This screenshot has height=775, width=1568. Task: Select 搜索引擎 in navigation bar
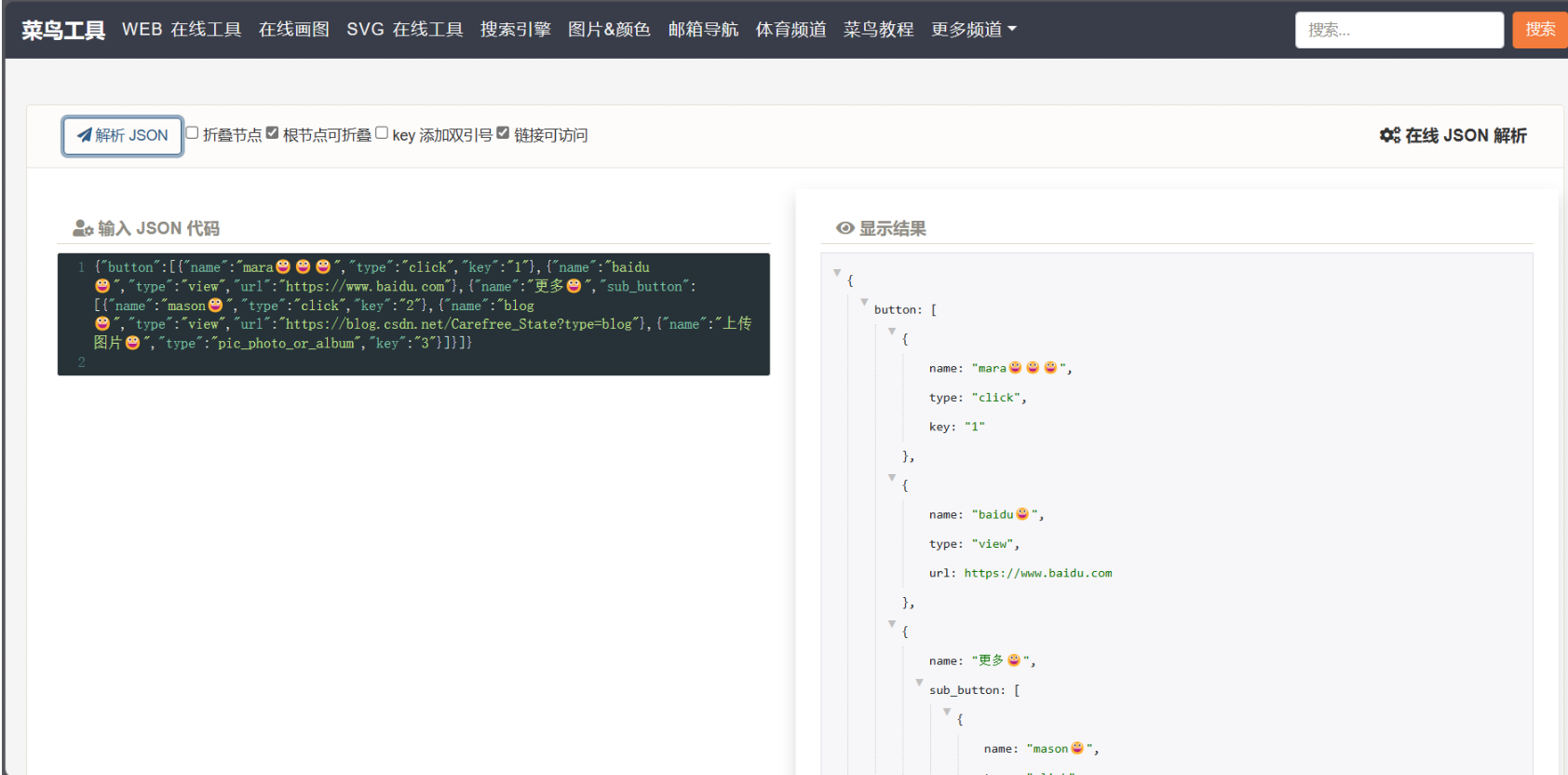[x=516, y=30]
